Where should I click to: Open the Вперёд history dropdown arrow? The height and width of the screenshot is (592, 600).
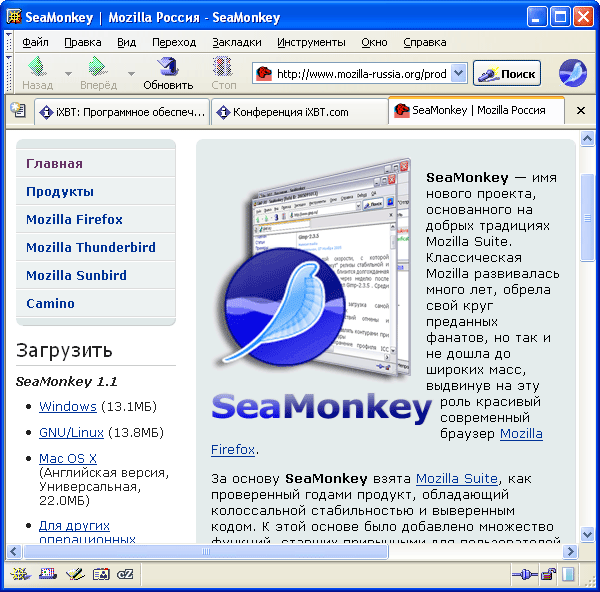point(131,73)
